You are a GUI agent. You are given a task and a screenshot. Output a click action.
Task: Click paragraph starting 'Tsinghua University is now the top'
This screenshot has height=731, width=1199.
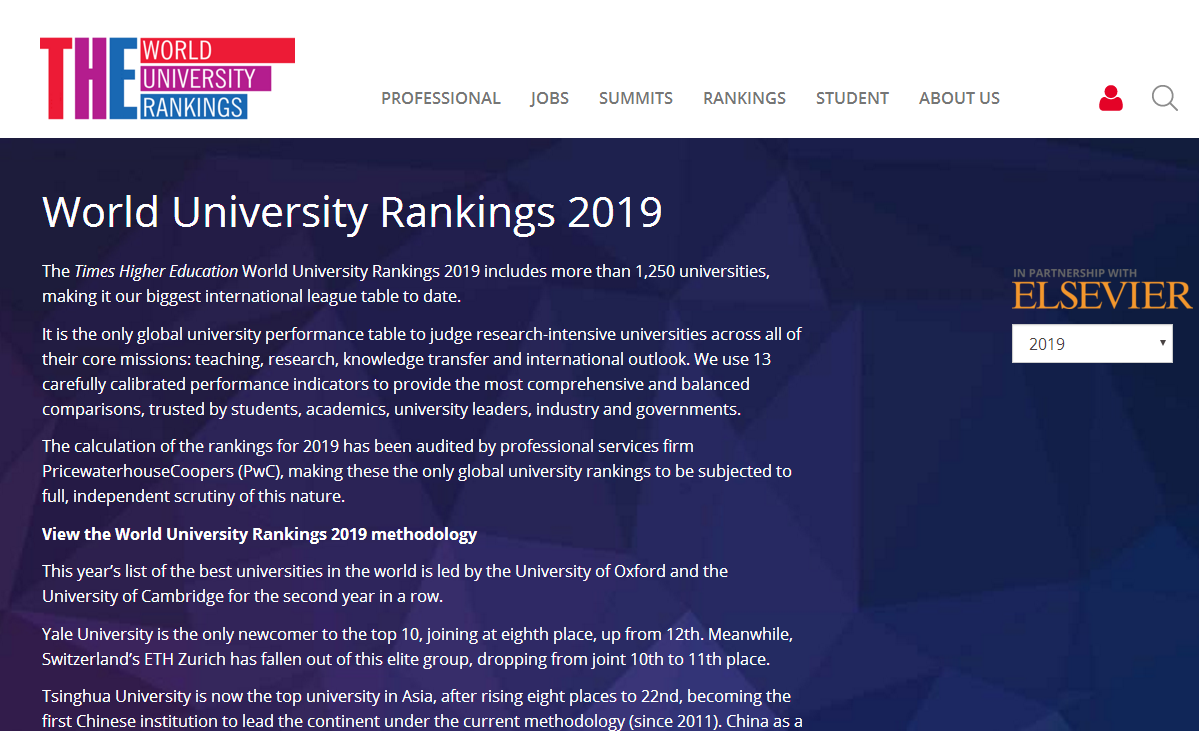[422, 709]
